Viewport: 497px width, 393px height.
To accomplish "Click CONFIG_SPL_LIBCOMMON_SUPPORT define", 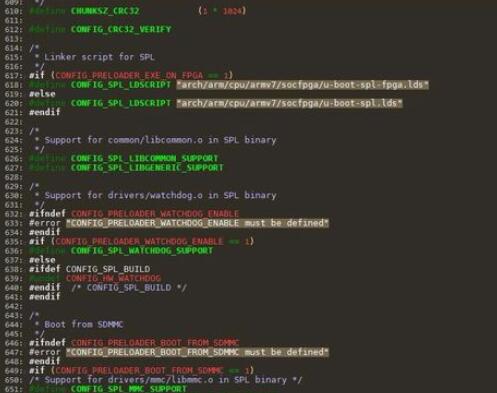I will [144, 158].
